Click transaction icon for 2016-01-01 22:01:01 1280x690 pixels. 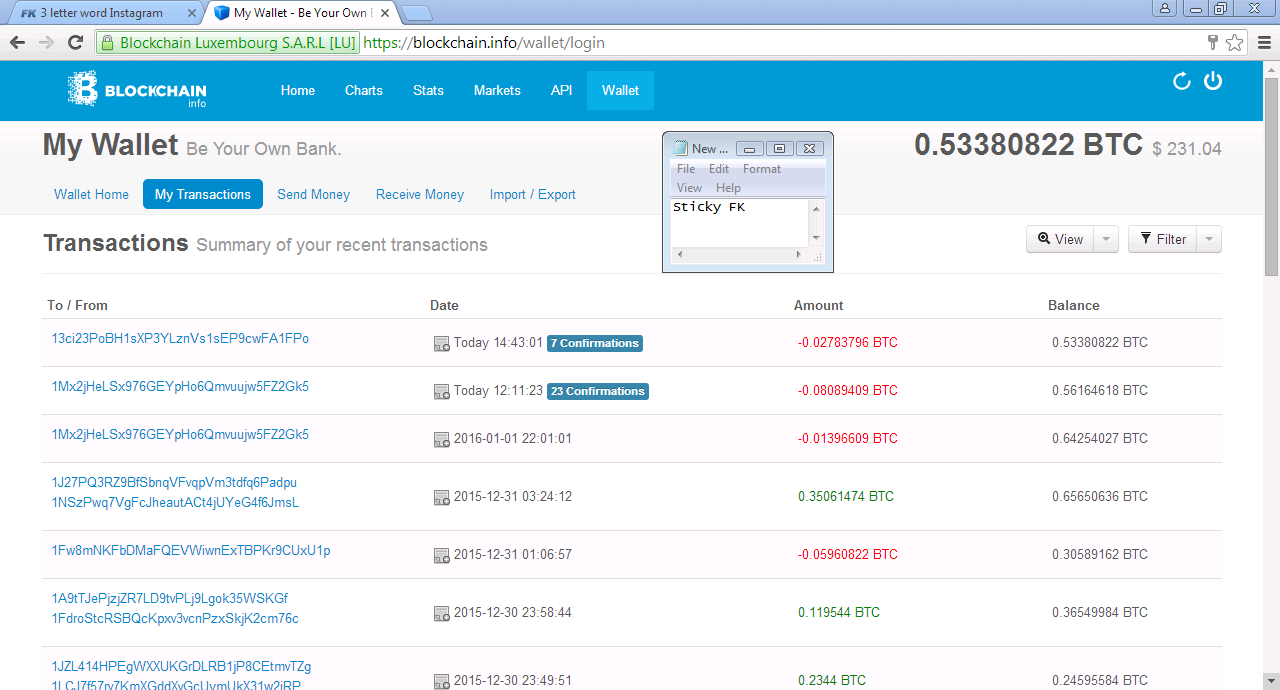pyautogui.click(x=441, y=440)
